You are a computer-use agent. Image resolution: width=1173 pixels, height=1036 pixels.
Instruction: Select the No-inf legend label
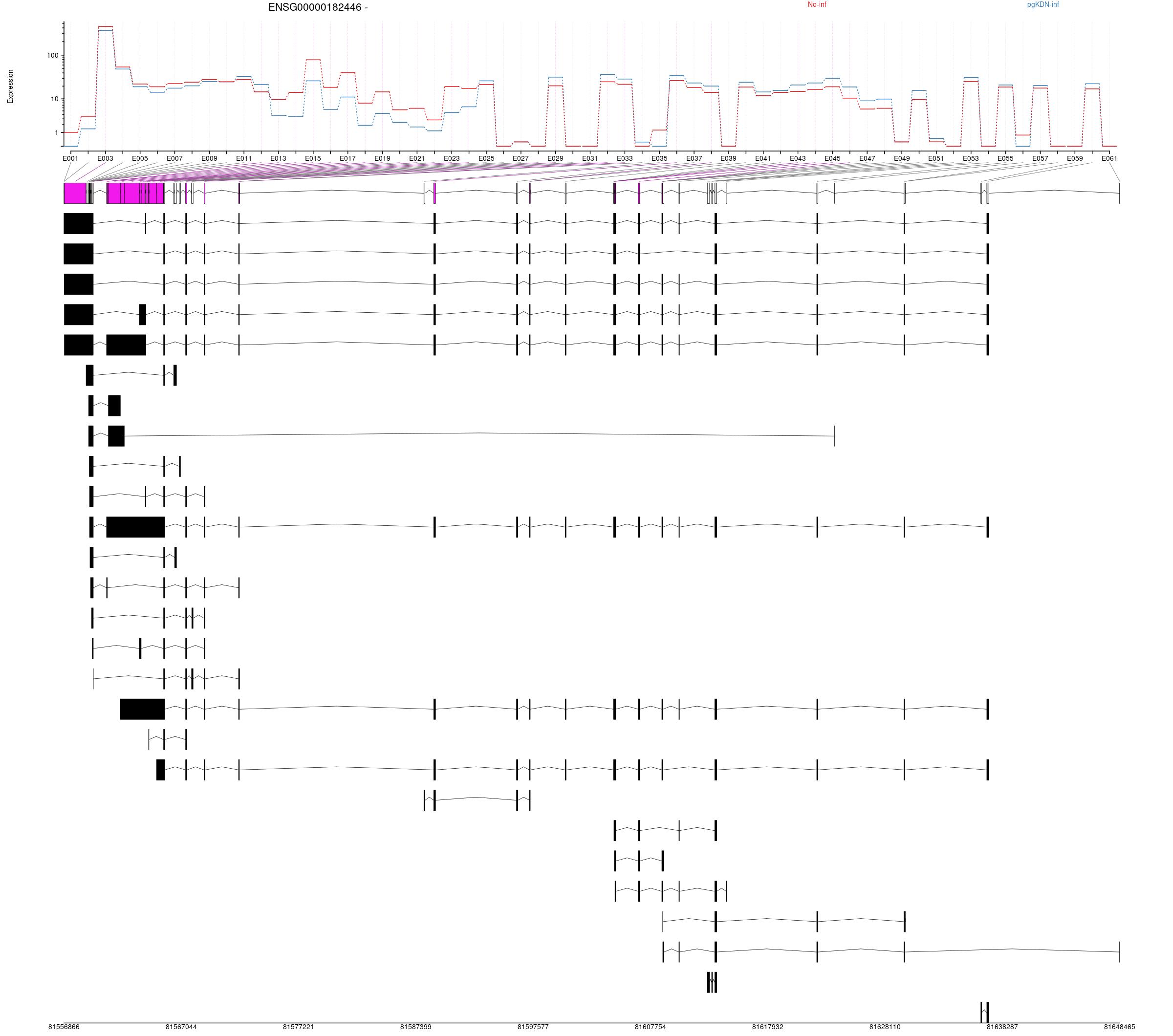pyautogui.click(x=817, y=4)
